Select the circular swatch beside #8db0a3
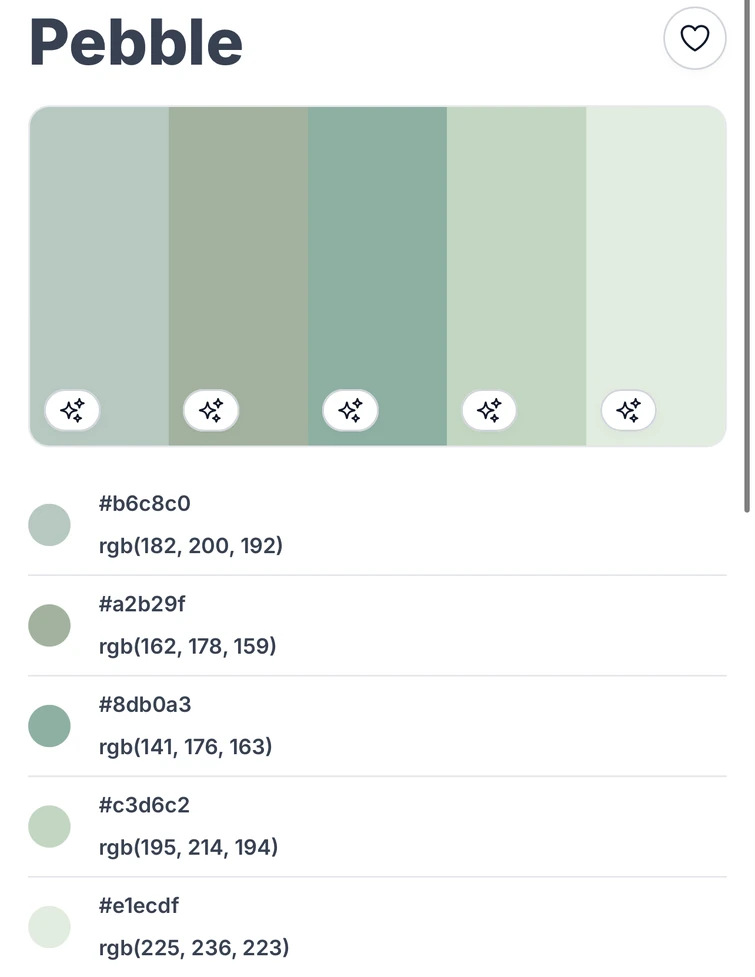Viewport: 755px width, 977px height. point(50,725)
